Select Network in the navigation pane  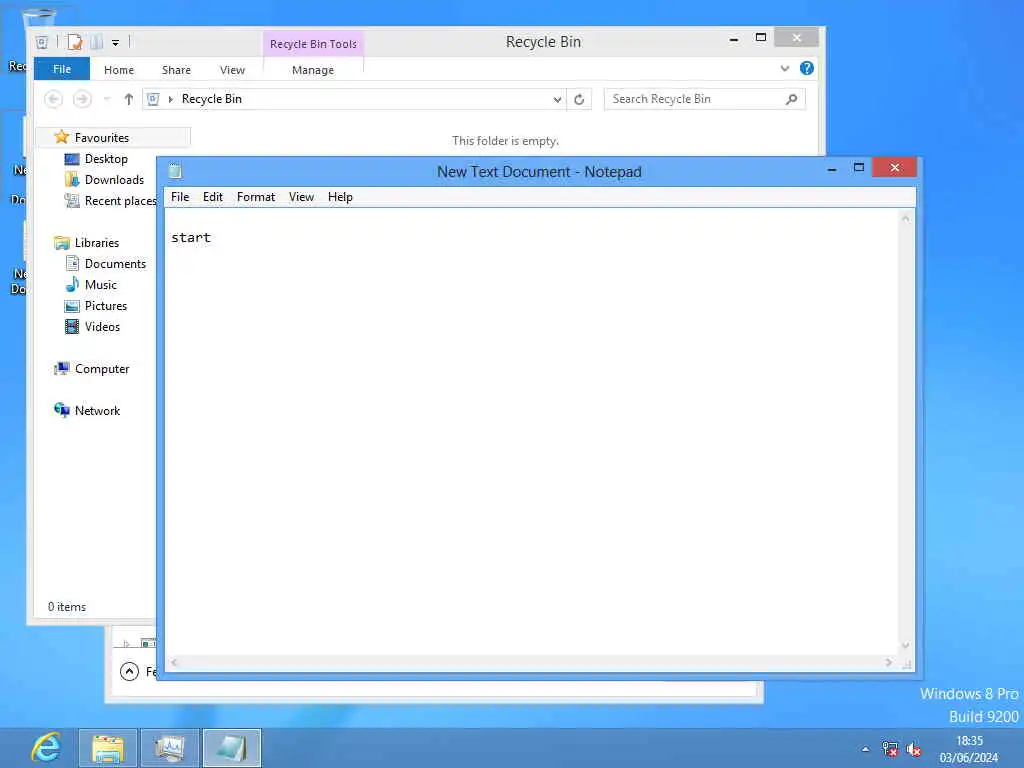(x=97, y=410)
